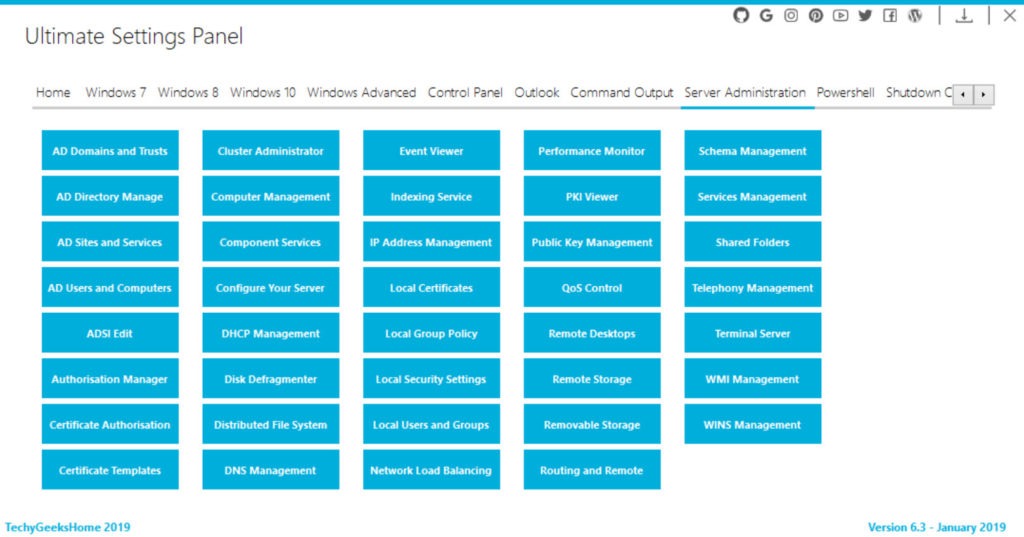Open the Powershell tab

pyautogui.click(x=845, y=93)
